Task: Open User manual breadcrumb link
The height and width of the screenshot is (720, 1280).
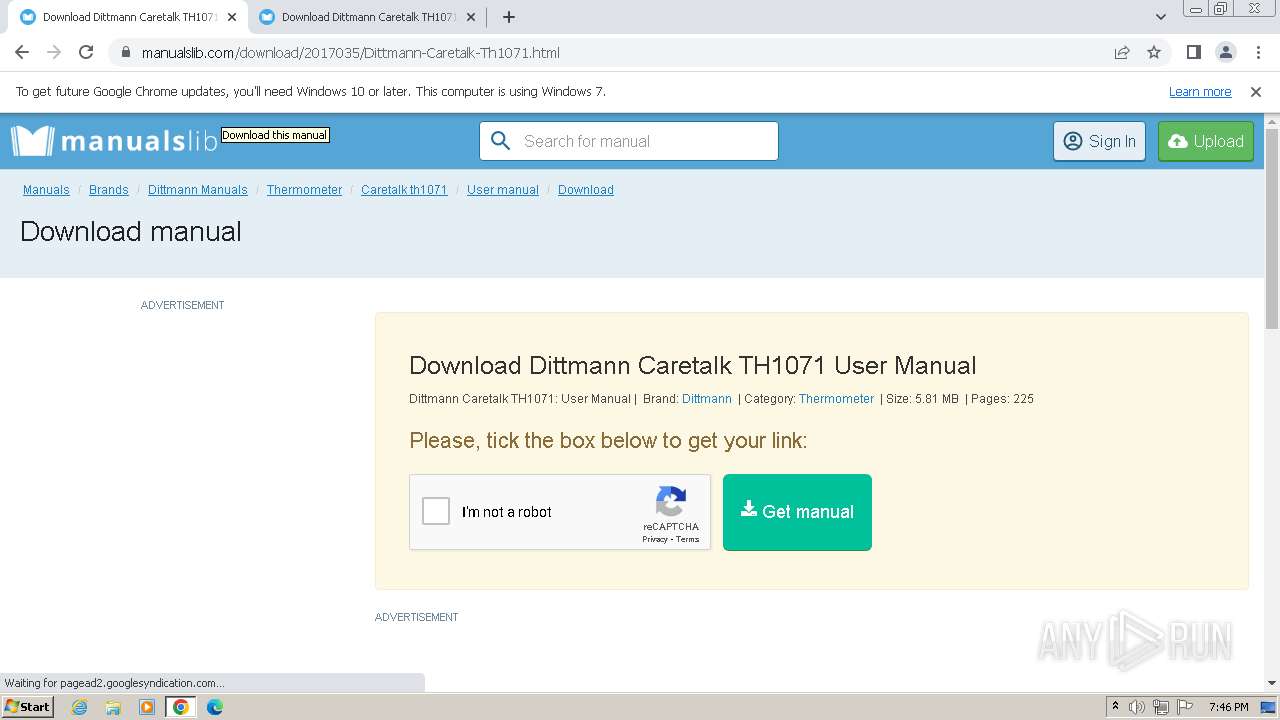Action: (503, 190)
